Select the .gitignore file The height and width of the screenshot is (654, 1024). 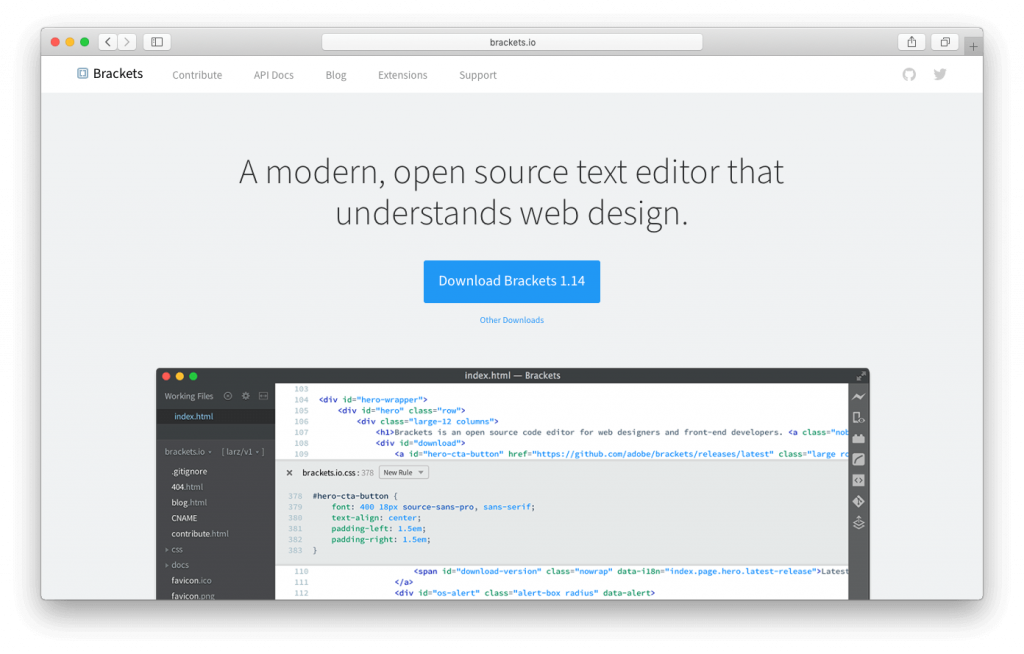pyautogui.click(x=189, y=471)
